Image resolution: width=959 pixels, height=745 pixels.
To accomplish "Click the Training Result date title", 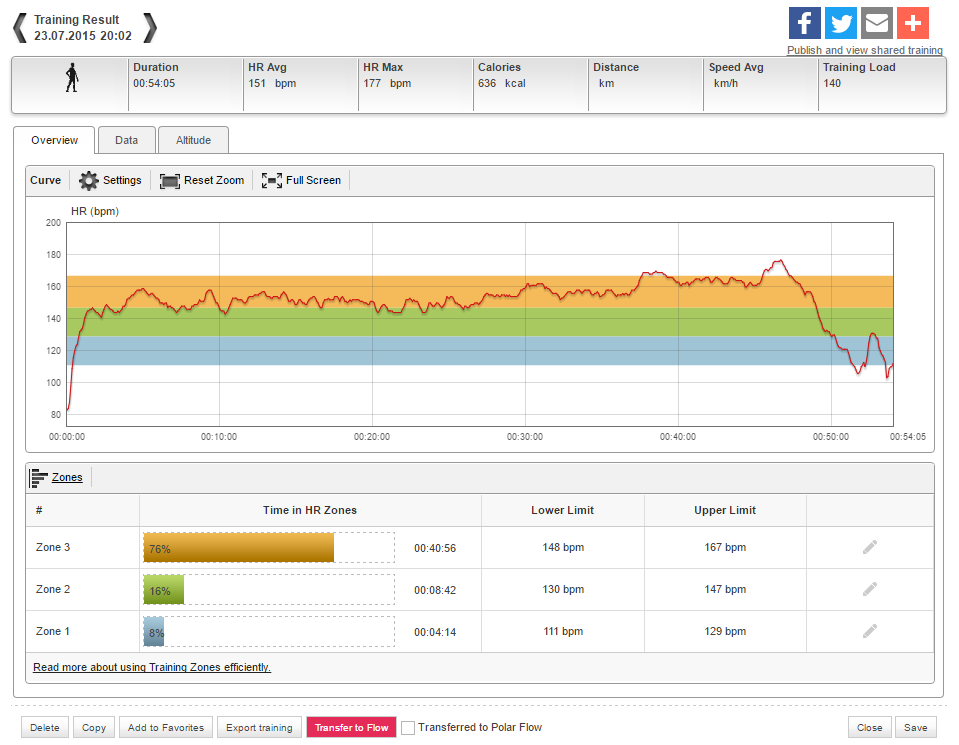I will 83,28.
